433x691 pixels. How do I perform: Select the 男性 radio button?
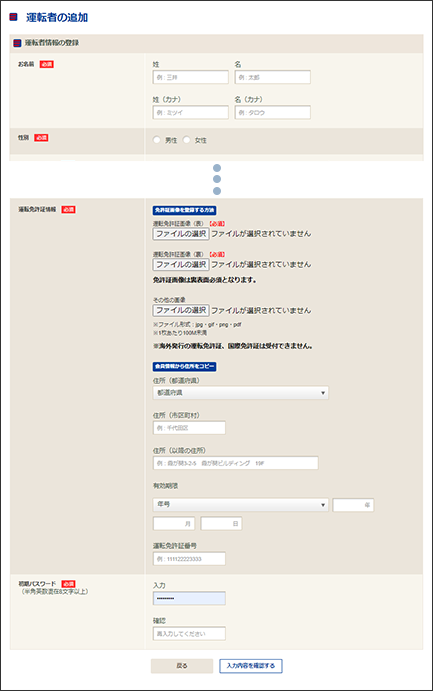coord(156,140)
